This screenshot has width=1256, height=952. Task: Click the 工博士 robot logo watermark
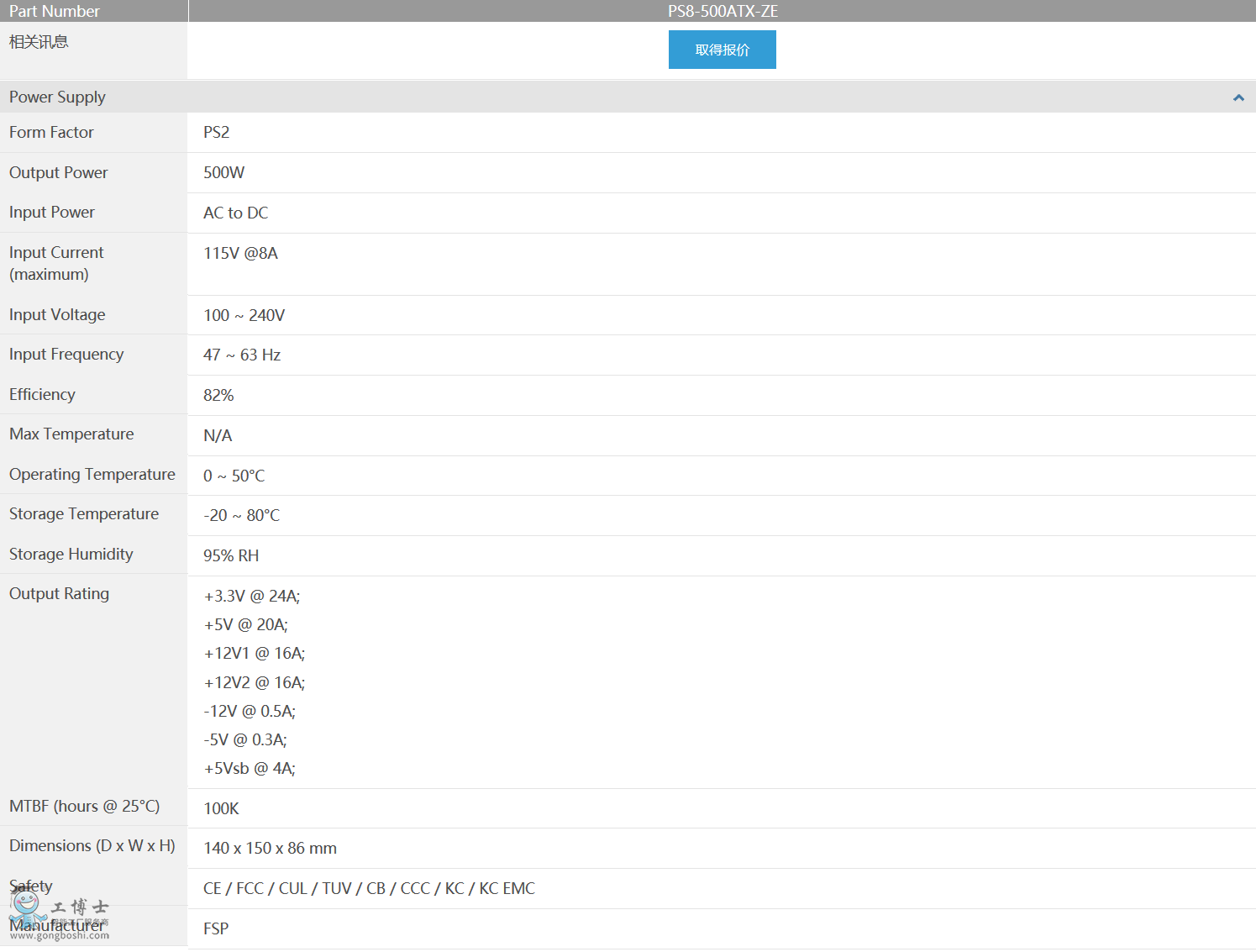pyautogui.click(x=27, y=905)
